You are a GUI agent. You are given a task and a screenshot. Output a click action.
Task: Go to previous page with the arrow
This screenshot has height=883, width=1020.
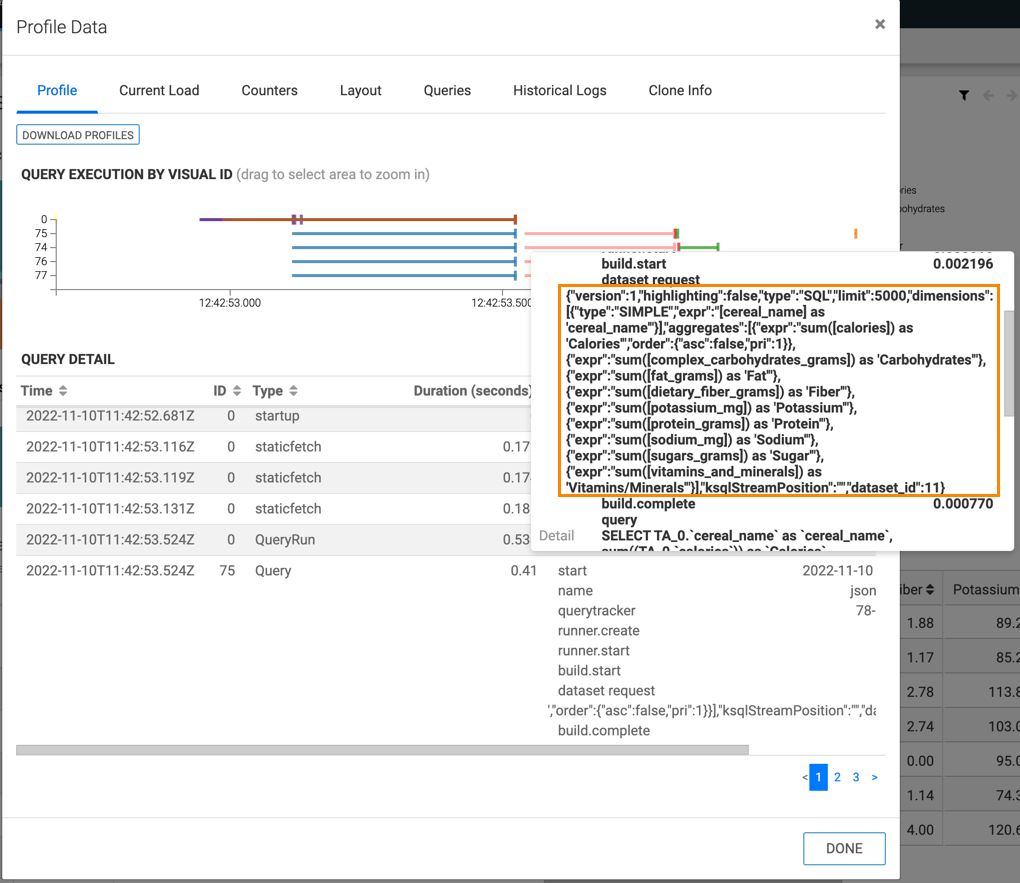[805, 777]
